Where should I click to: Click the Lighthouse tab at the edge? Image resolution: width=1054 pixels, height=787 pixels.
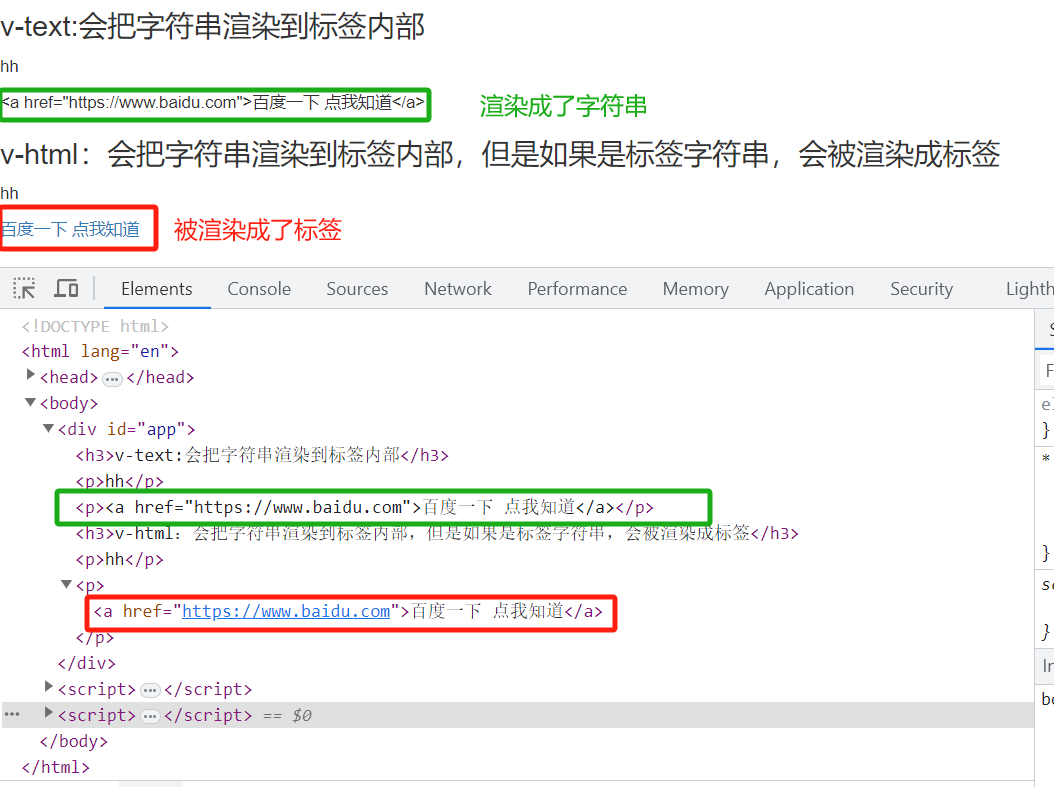coord(1030,289)
